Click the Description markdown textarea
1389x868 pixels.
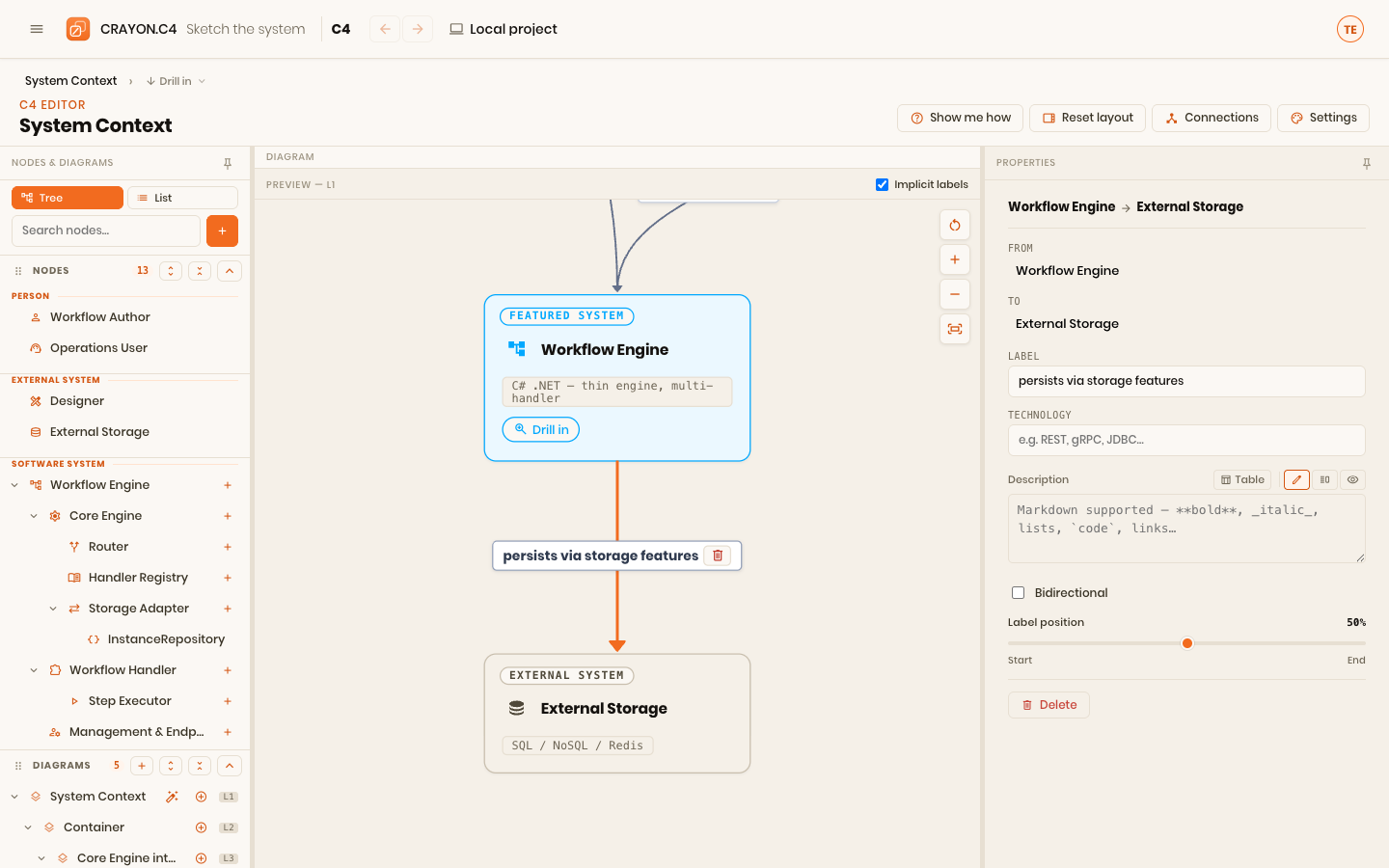[x=1186, y=529]
